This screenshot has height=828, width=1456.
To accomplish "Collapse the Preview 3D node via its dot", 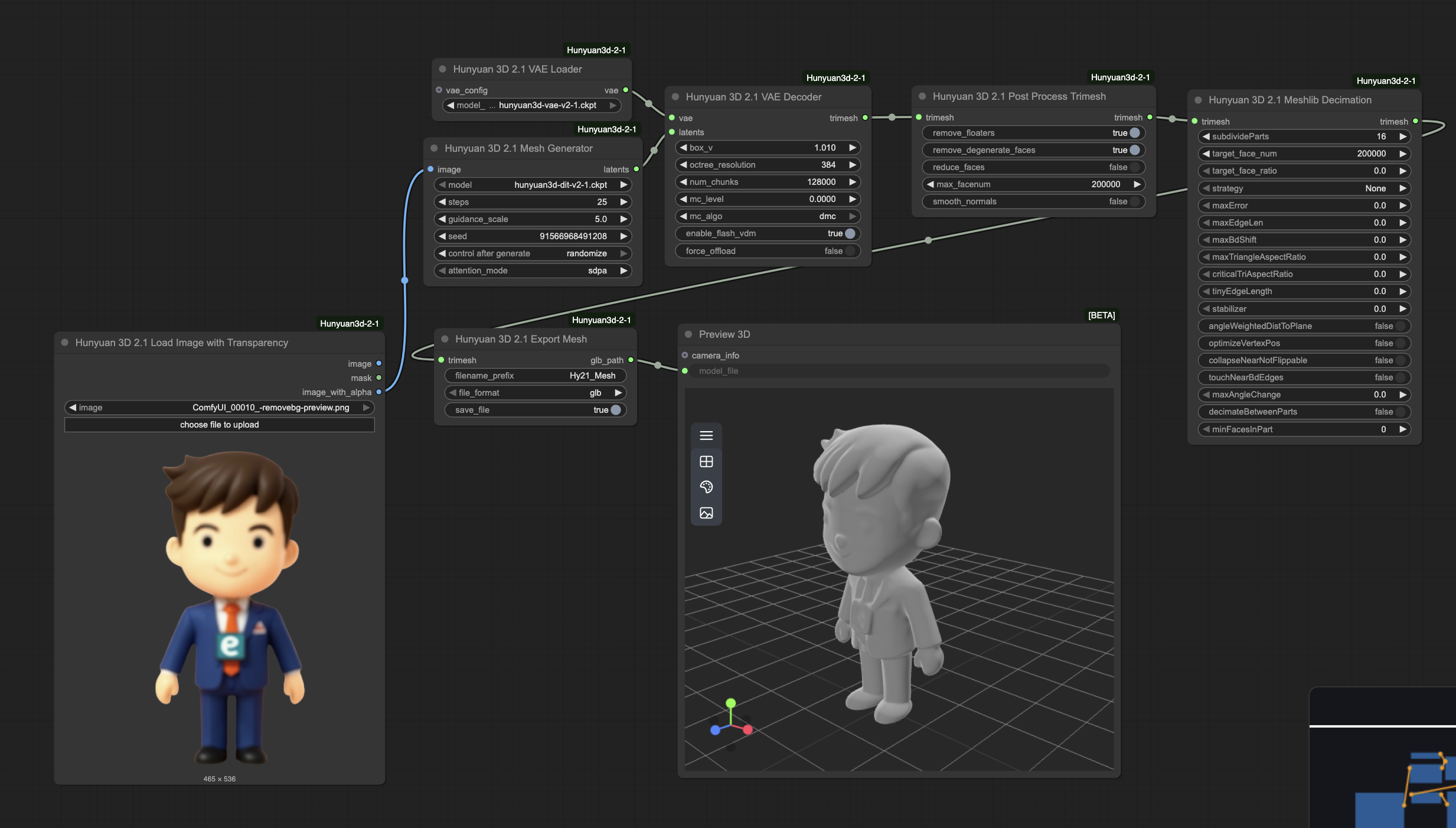I will point(688,334).
